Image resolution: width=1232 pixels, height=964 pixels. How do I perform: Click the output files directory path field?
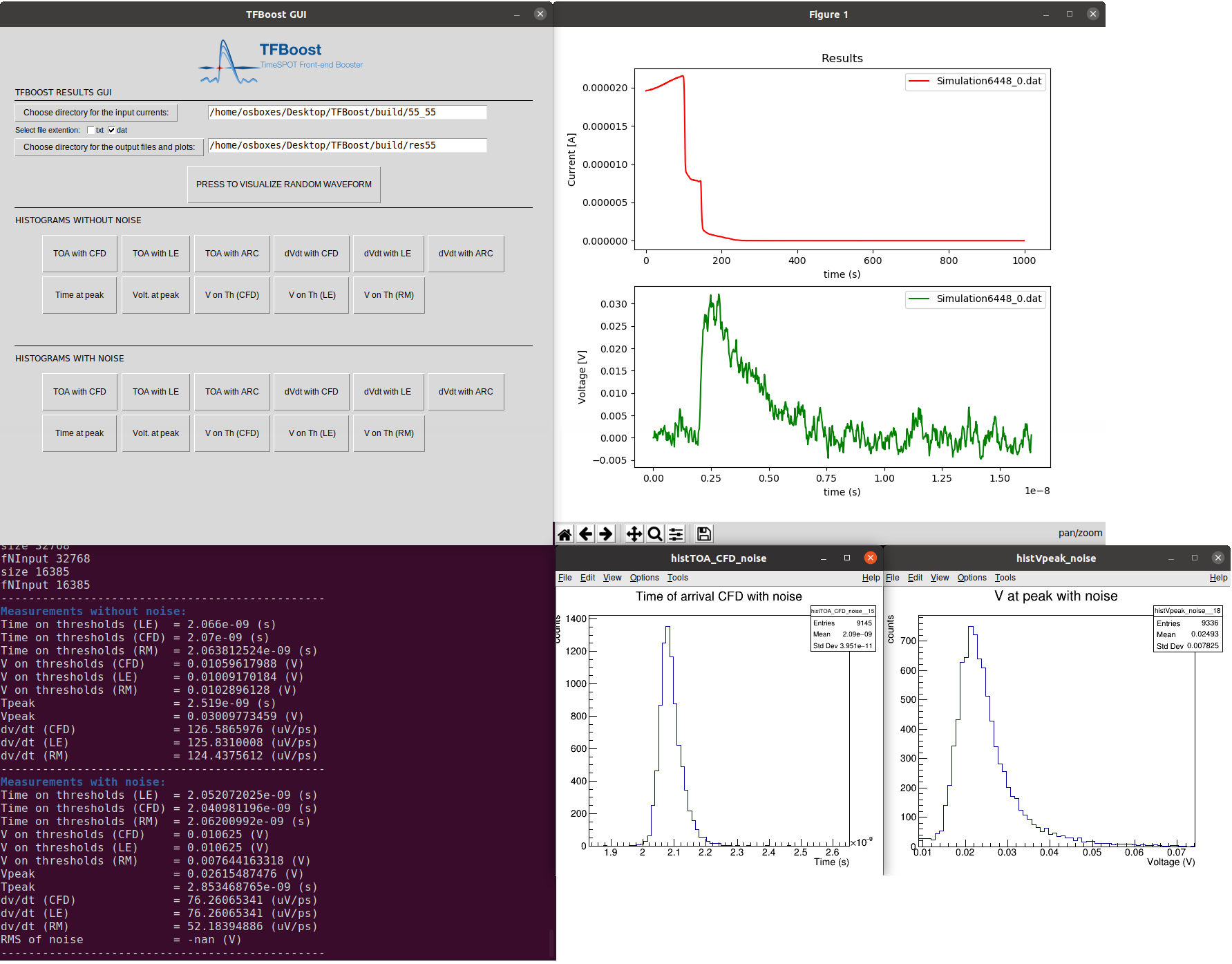[348, 145]
